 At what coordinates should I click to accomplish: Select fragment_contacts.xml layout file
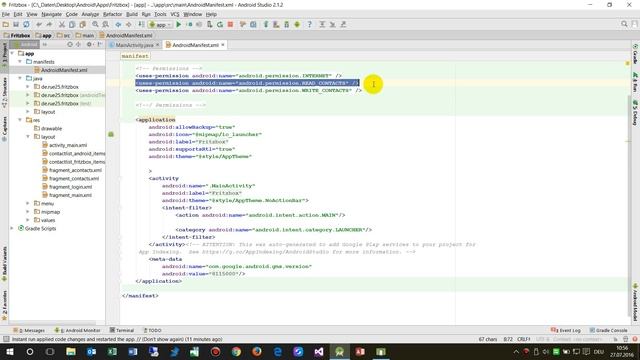coord(71,178)
